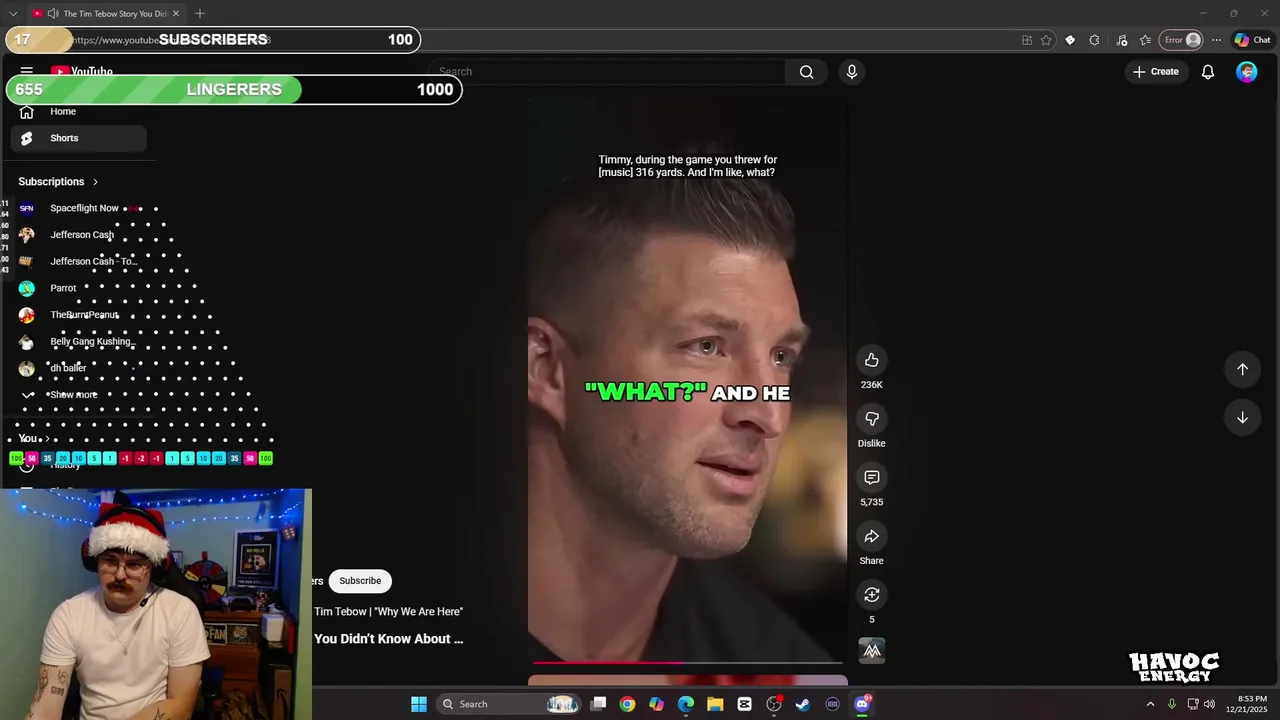
Task: Start voice search with microphone icon
Action: [852, 72]
